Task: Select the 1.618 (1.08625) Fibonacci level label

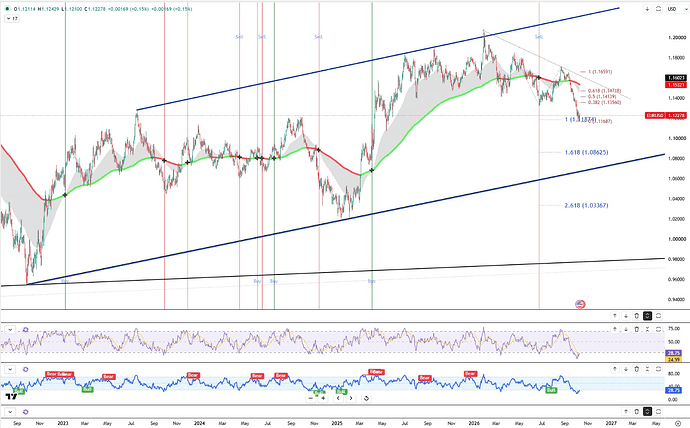Action: 586,153
